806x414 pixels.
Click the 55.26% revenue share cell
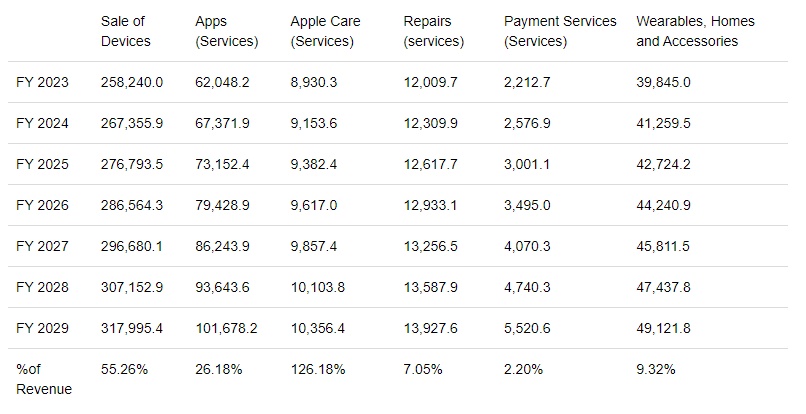coord(124,369)
